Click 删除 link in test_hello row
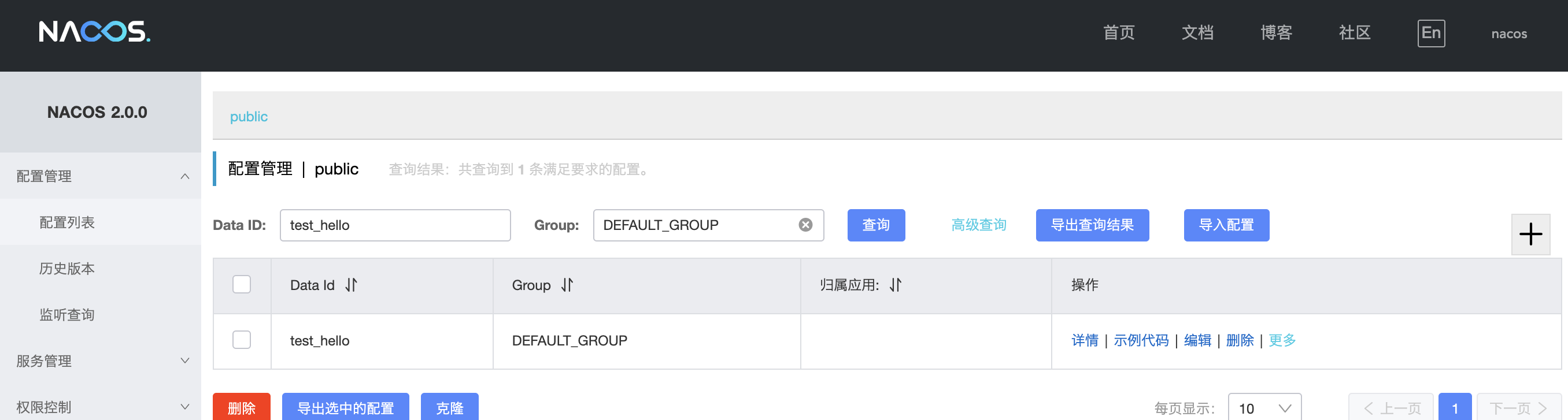The height and width of the screenshot is (420, 1568). pos(1240,340)
